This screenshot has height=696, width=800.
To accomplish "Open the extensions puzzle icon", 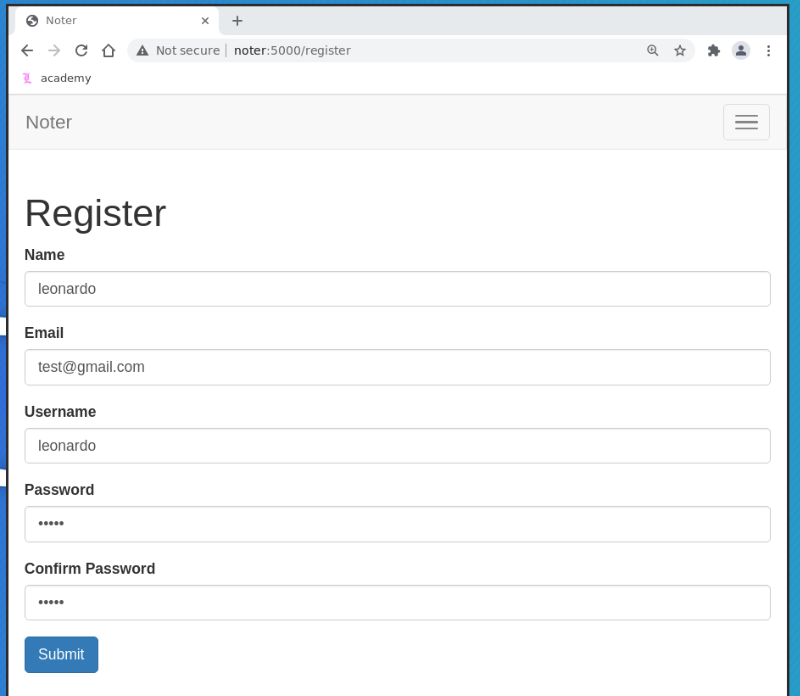I will pos(714,51).
